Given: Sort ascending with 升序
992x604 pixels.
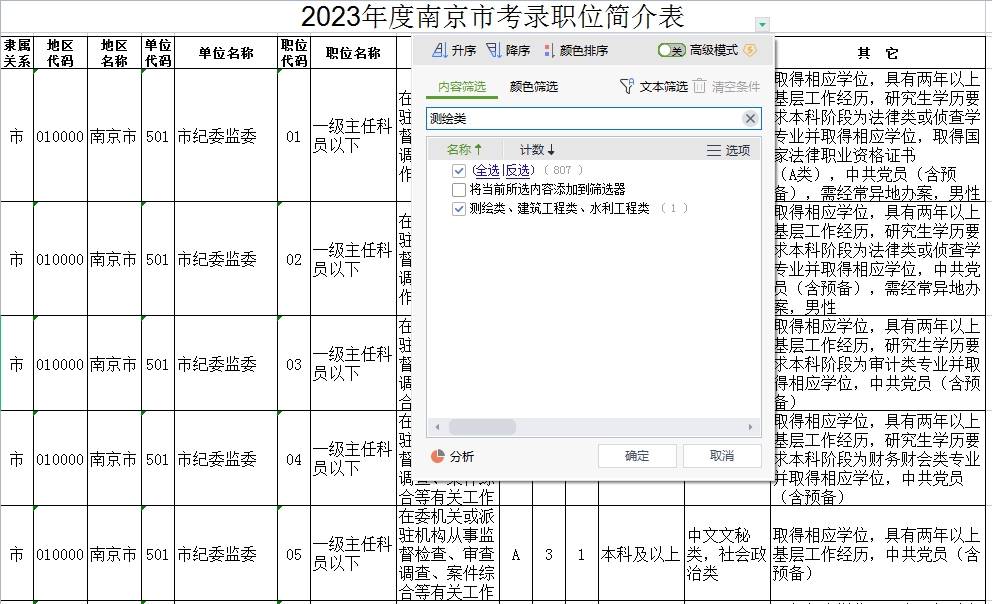Looking at the screenshot, I should 454,50.
